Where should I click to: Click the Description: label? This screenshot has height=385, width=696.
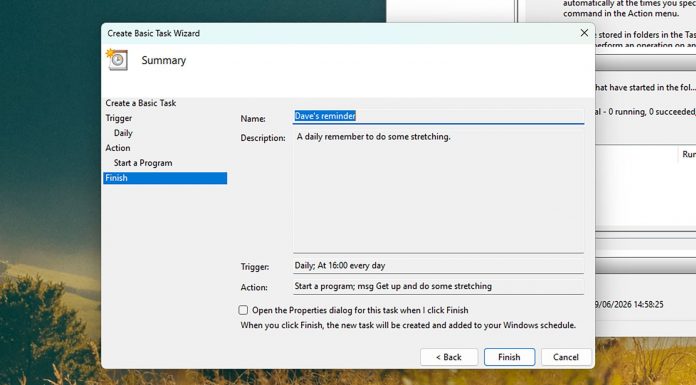click(x=263, y=138)
